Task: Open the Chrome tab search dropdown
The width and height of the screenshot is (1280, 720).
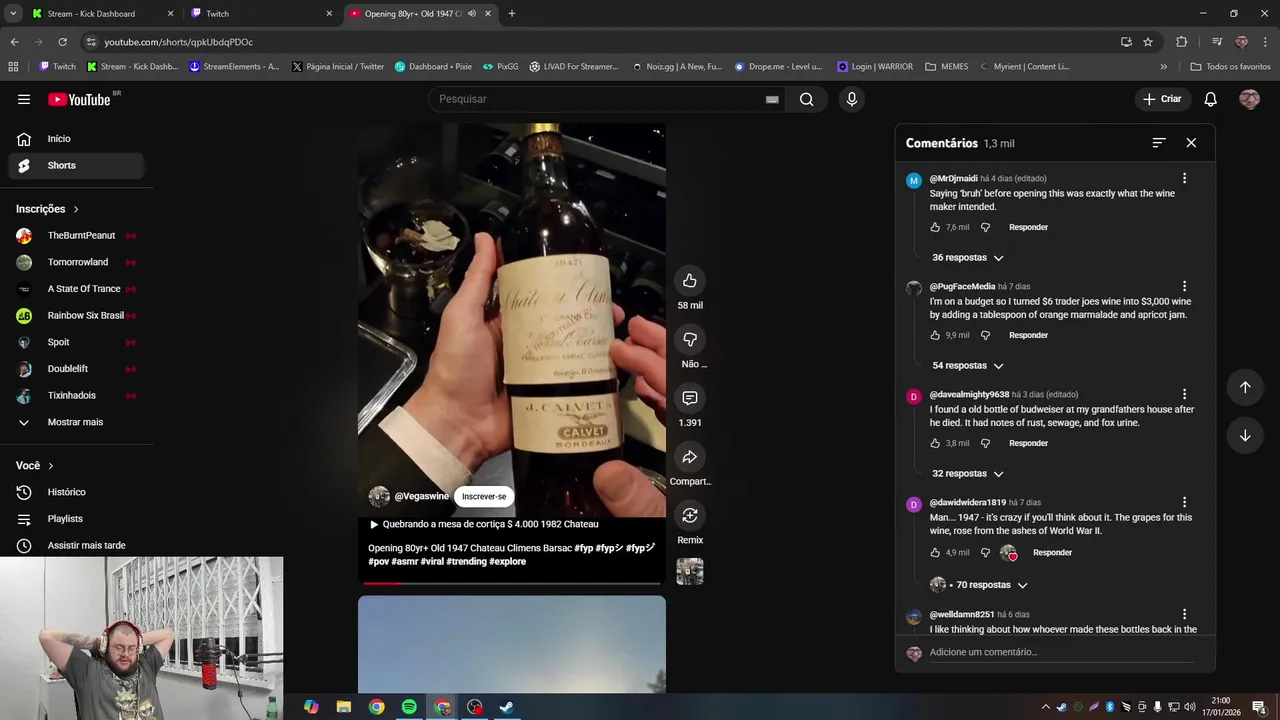Action: click(13, 14)
